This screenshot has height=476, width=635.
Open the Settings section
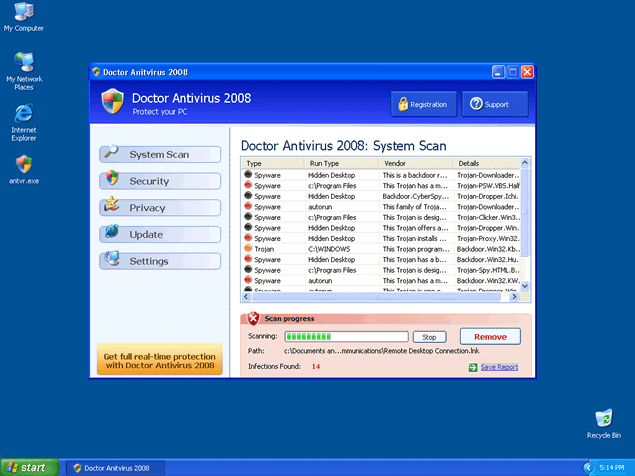(160, 261)
